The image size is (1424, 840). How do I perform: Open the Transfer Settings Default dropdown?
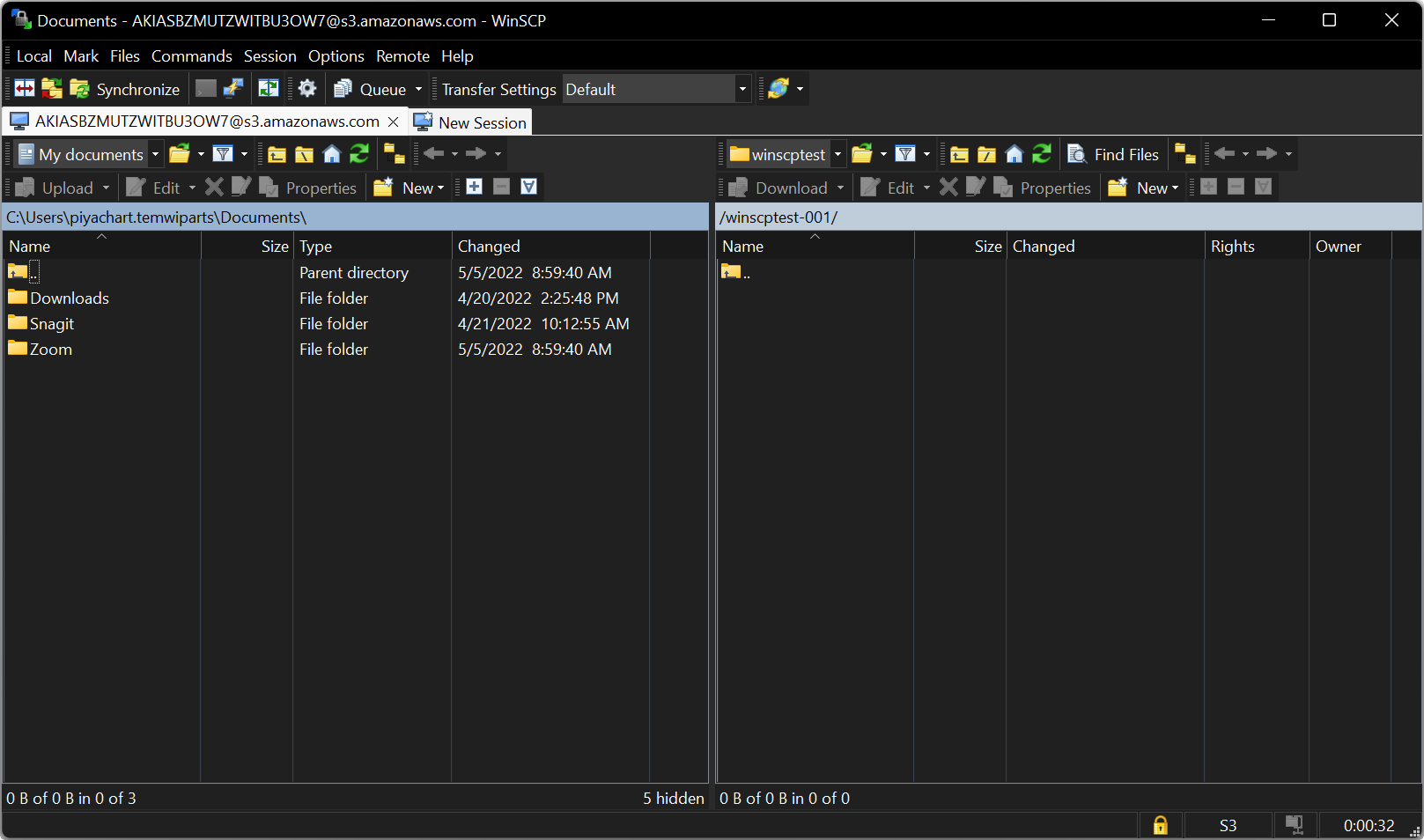pyautogui.click(x=742, y=88)
